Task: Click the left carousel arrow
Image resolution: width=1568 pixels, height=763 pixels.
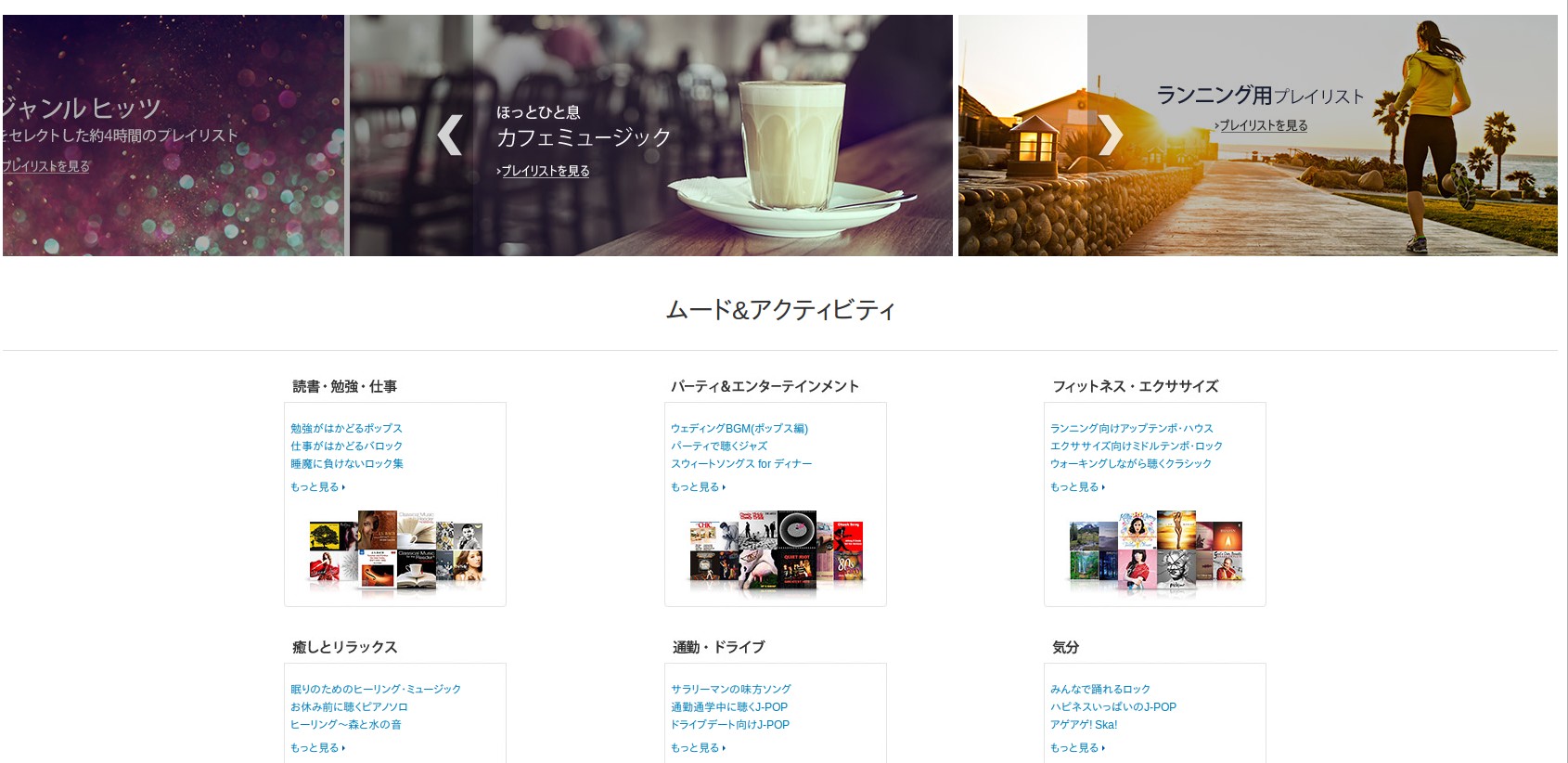Action: (450, 135)
